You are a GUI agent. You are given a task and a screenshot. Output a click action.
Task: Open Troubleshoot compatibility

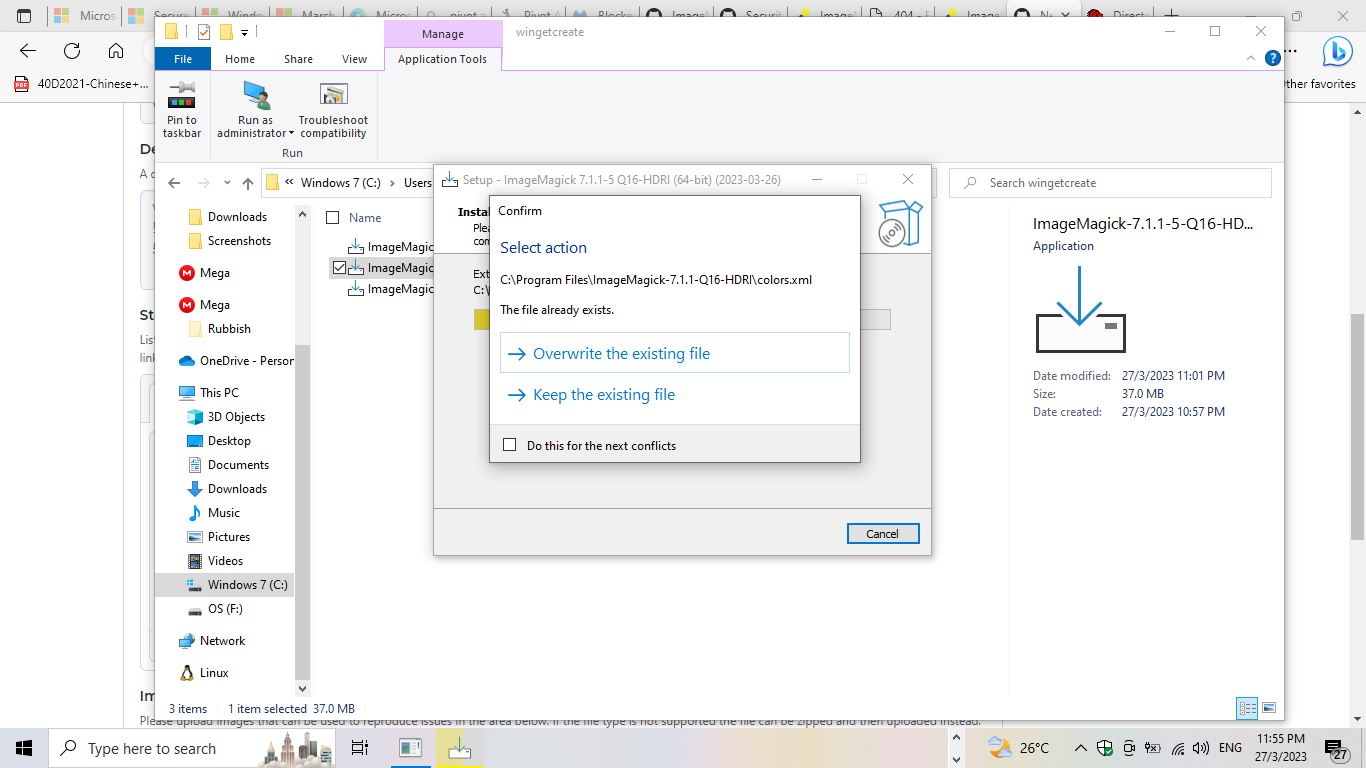point(333,108)
